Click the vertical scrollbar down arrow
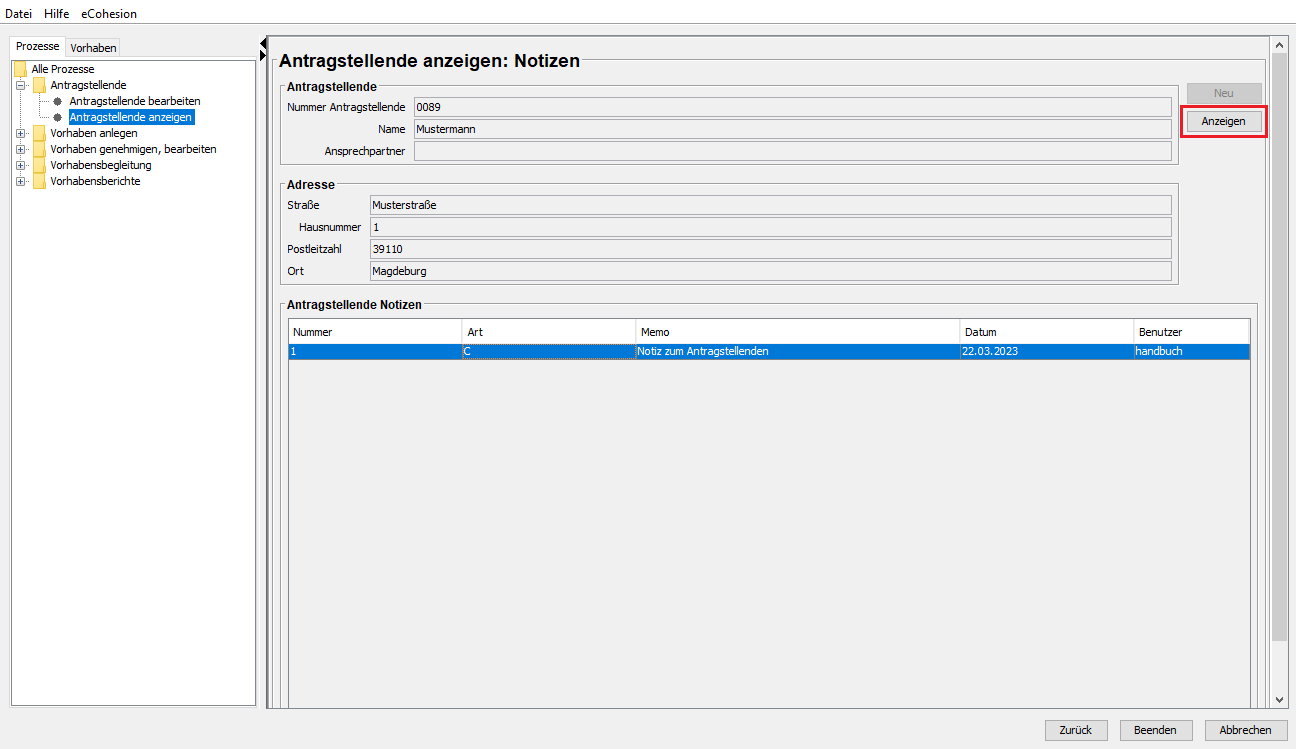The height and width of the screenshot is (749, 1296). tap(1279, 700)
